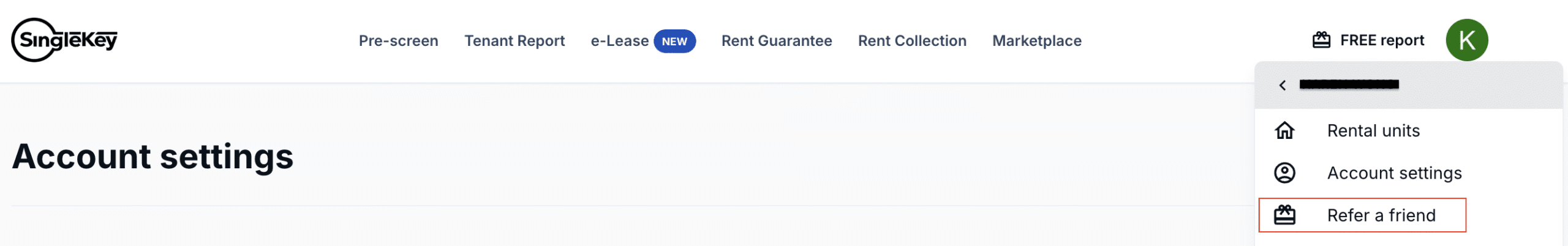Click the FREE report link
This screenshot has height=246, width=1568.
1382,40
